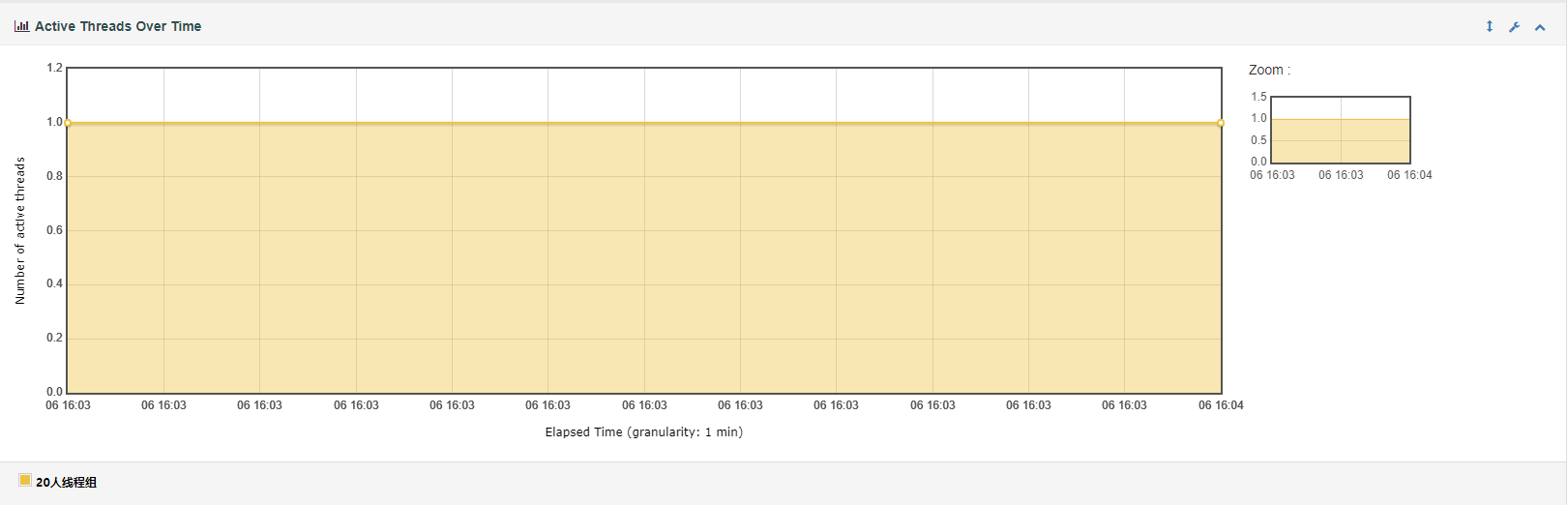Click the 0.4 value on the y-axis
1568x505 pixels.
[x=54, y=283]
